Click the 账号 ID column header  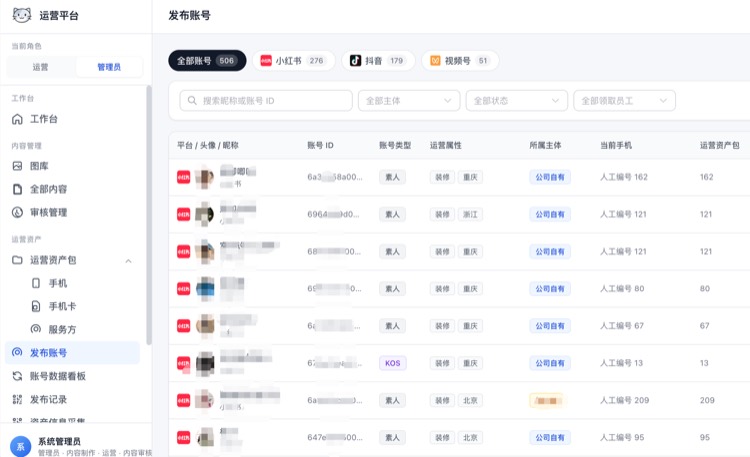coord(320,145)
